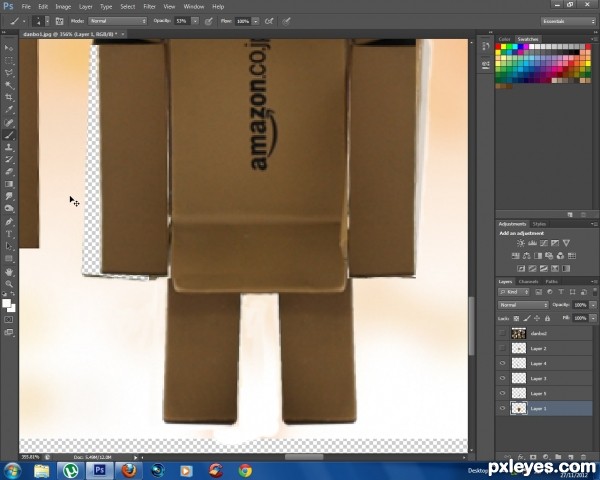The height and width of the screenshot is (480, 600).
Task: Open the Filter menu
Action: pyautogui.click(x=149, y=7)
